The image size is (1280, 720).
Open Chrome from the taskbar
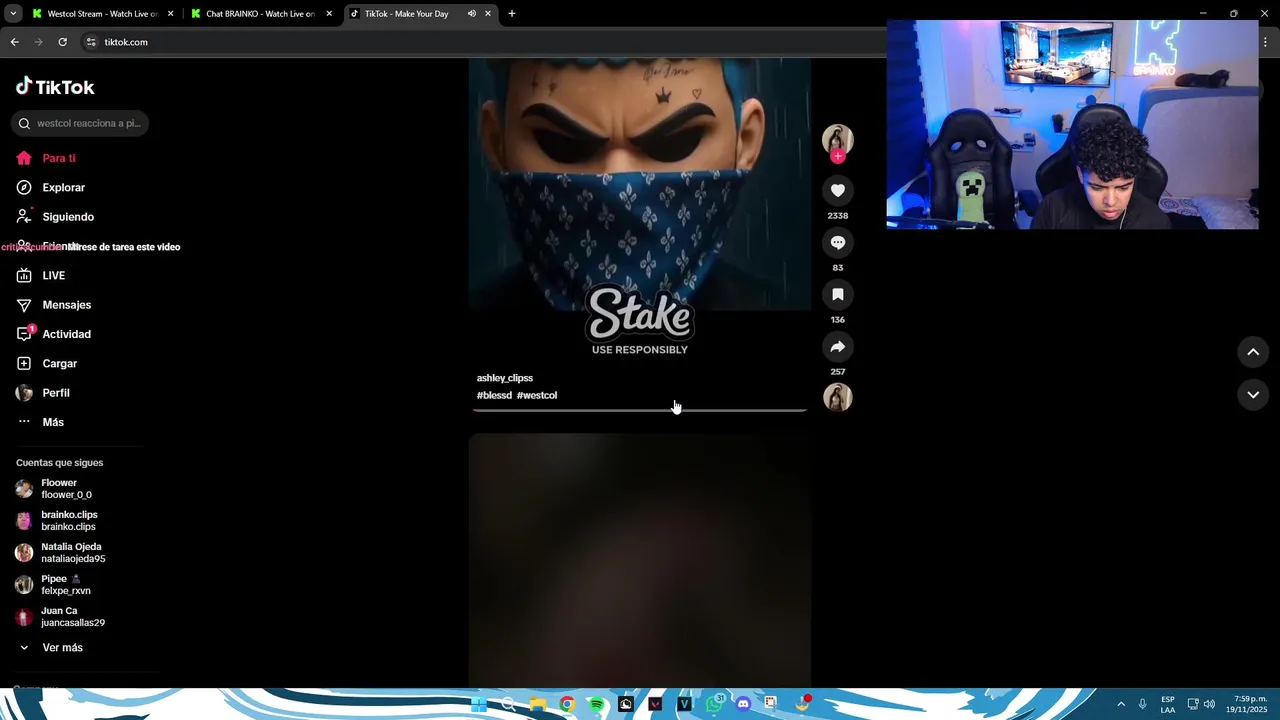[567, 704]
